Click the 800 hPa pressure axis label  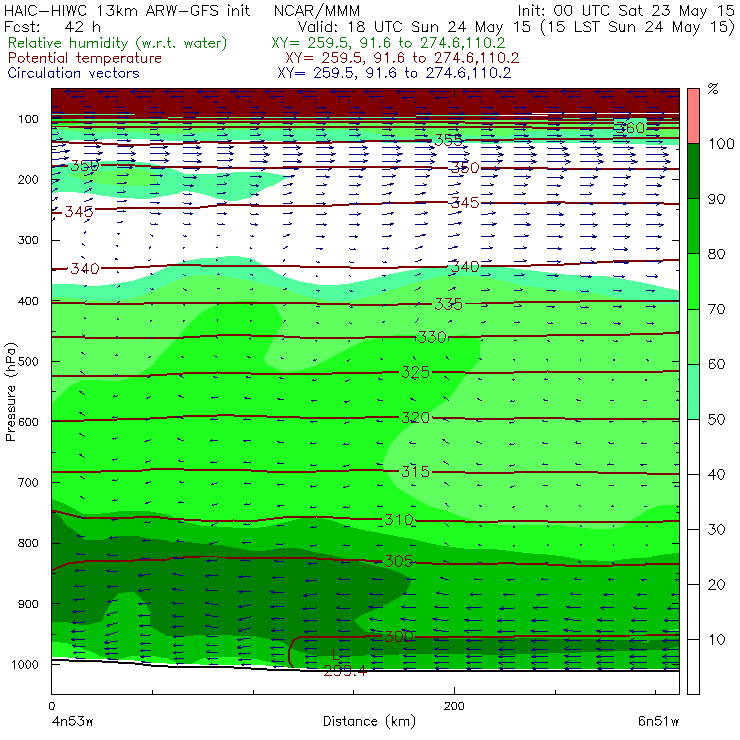click(x=28, y=543)
